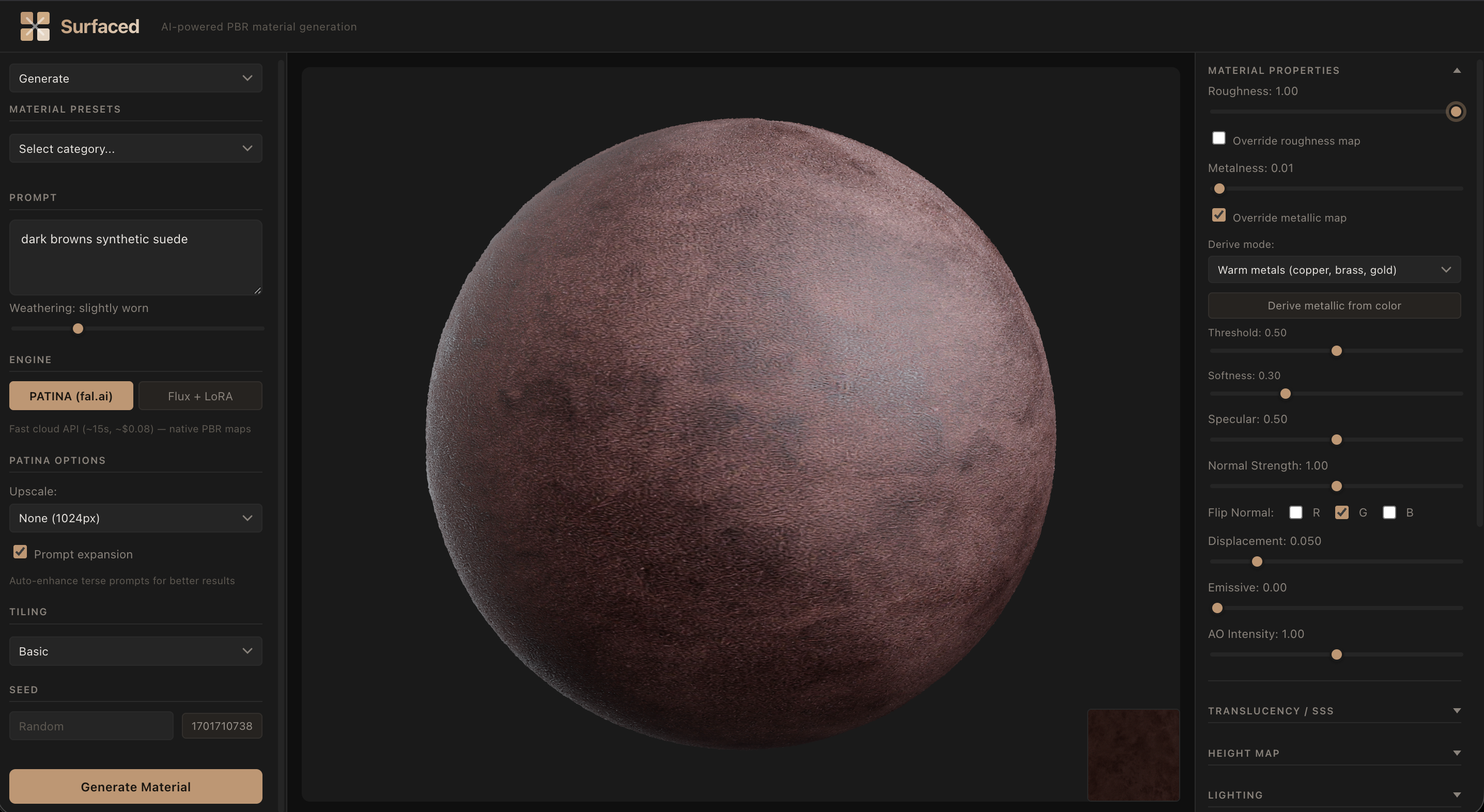Image resolution: width=1484 pixels, height=812 pixels.
Task: Click the Generate Material button
Action: pos(135,787)
